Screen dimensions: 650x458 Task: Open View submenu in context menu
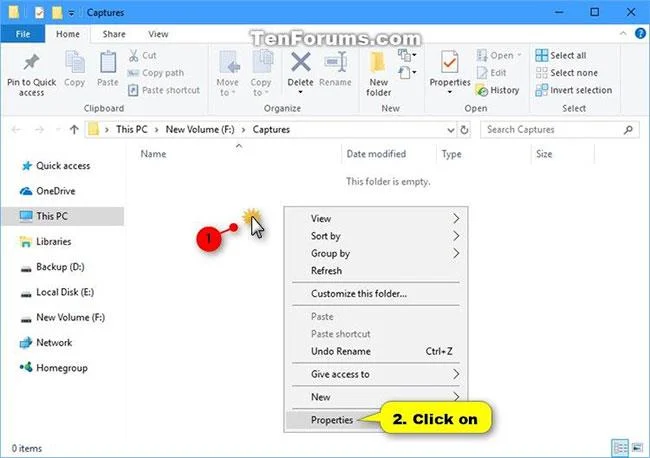[376, 218]
